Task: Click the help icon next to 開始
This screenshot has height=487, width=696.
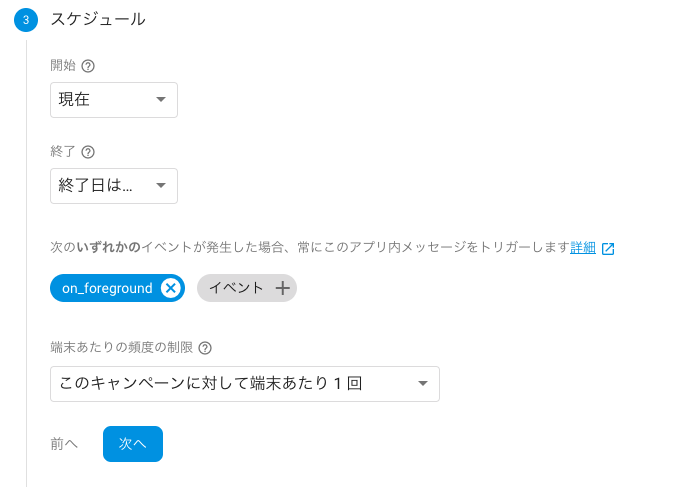Action: pyautogui.click(x=88, y=66)
